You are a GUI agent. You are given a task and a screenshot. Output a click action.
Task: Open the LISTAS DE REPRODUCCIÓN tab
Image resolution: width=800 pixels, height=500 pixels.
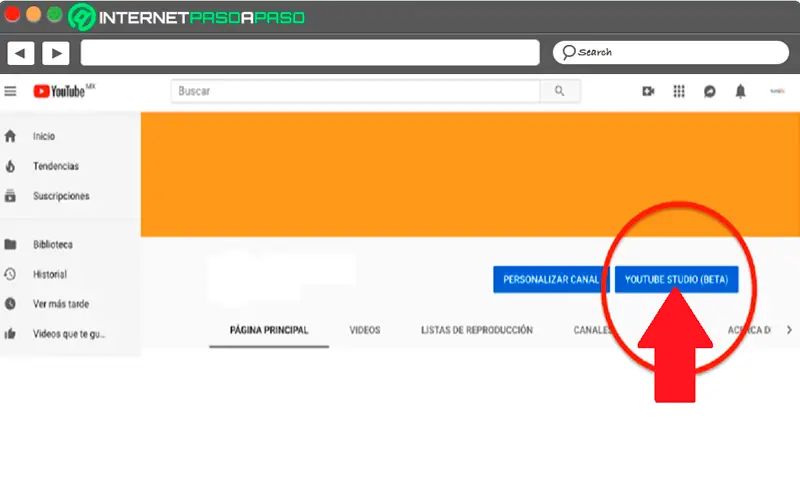click(x=477, y=330)
